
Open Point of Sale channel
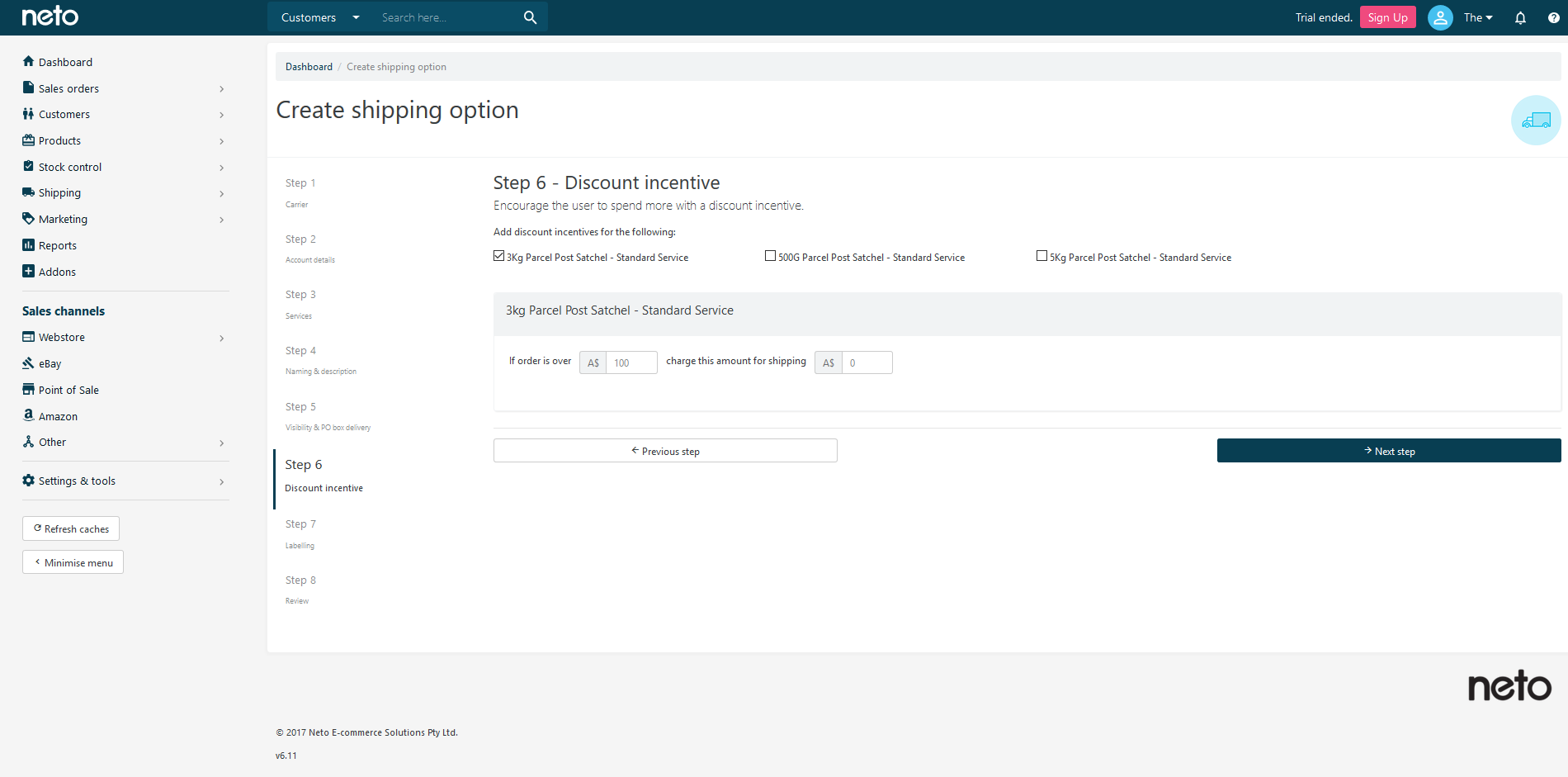coord(68,390)
